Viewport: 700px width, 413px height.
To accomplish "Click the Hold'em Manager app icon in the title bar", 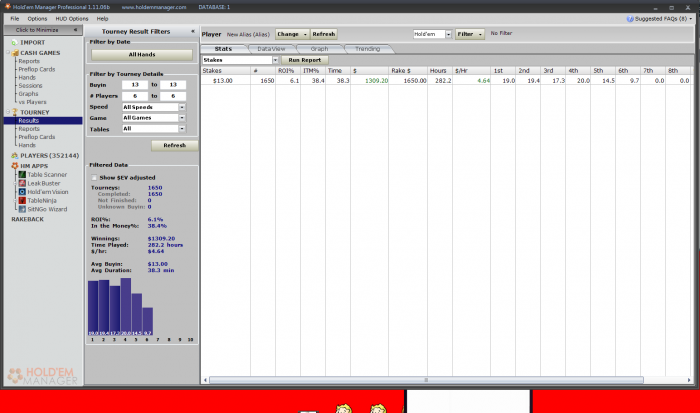I will [8, 7].
